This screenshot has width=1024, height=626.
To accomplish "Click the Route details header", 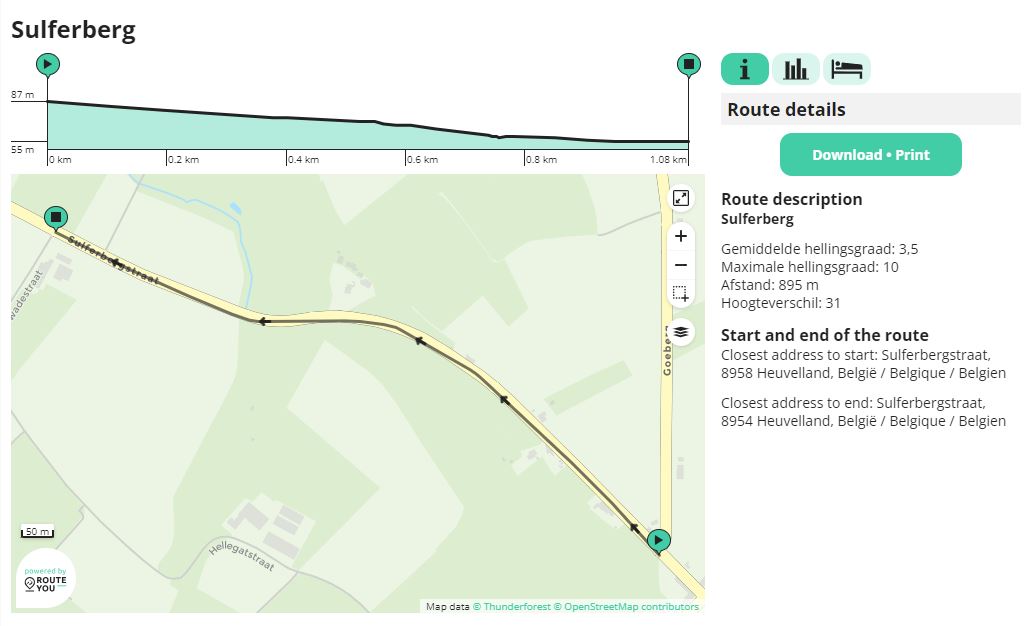I will tap(786, 110).
